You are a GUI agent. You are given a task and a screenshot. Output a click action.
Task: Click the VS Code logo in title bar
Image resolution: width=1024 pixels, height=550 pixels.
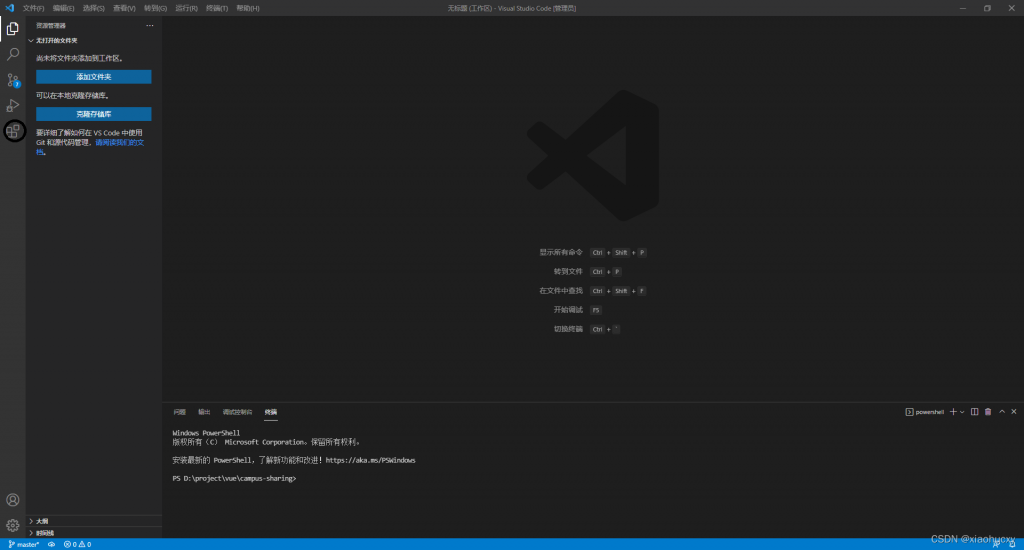click(x=9, y=8)
